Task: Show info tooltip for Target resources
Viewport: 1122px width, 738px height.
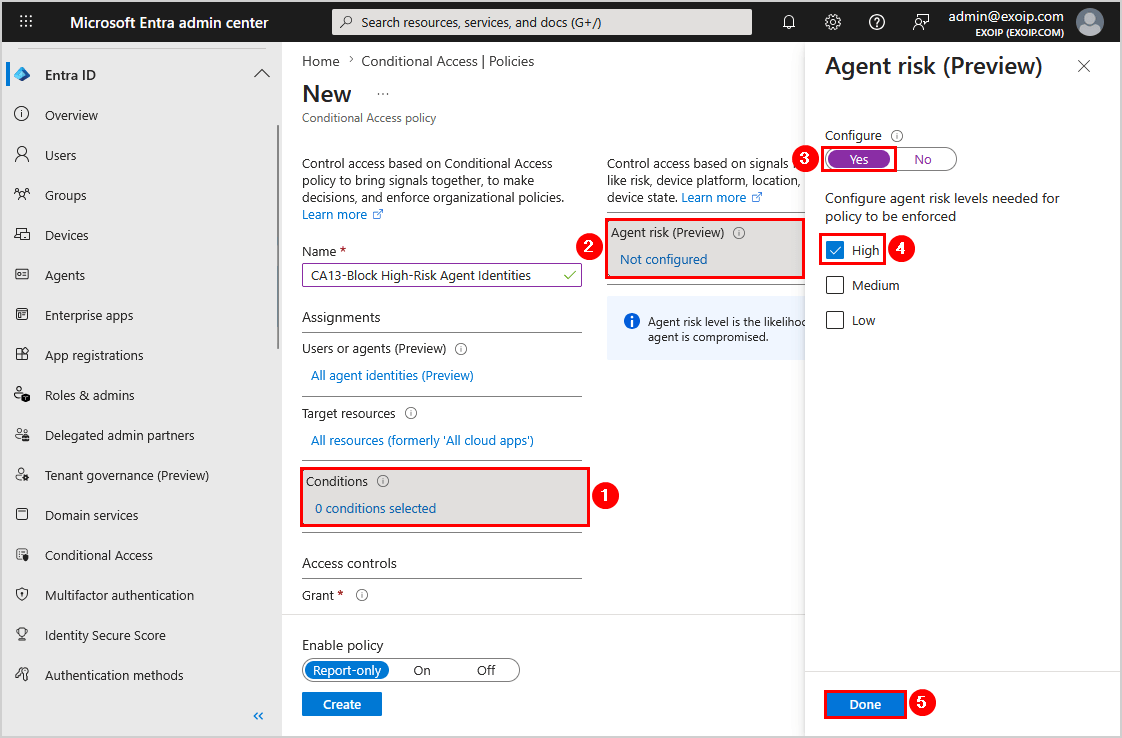Action: point(411,413)
